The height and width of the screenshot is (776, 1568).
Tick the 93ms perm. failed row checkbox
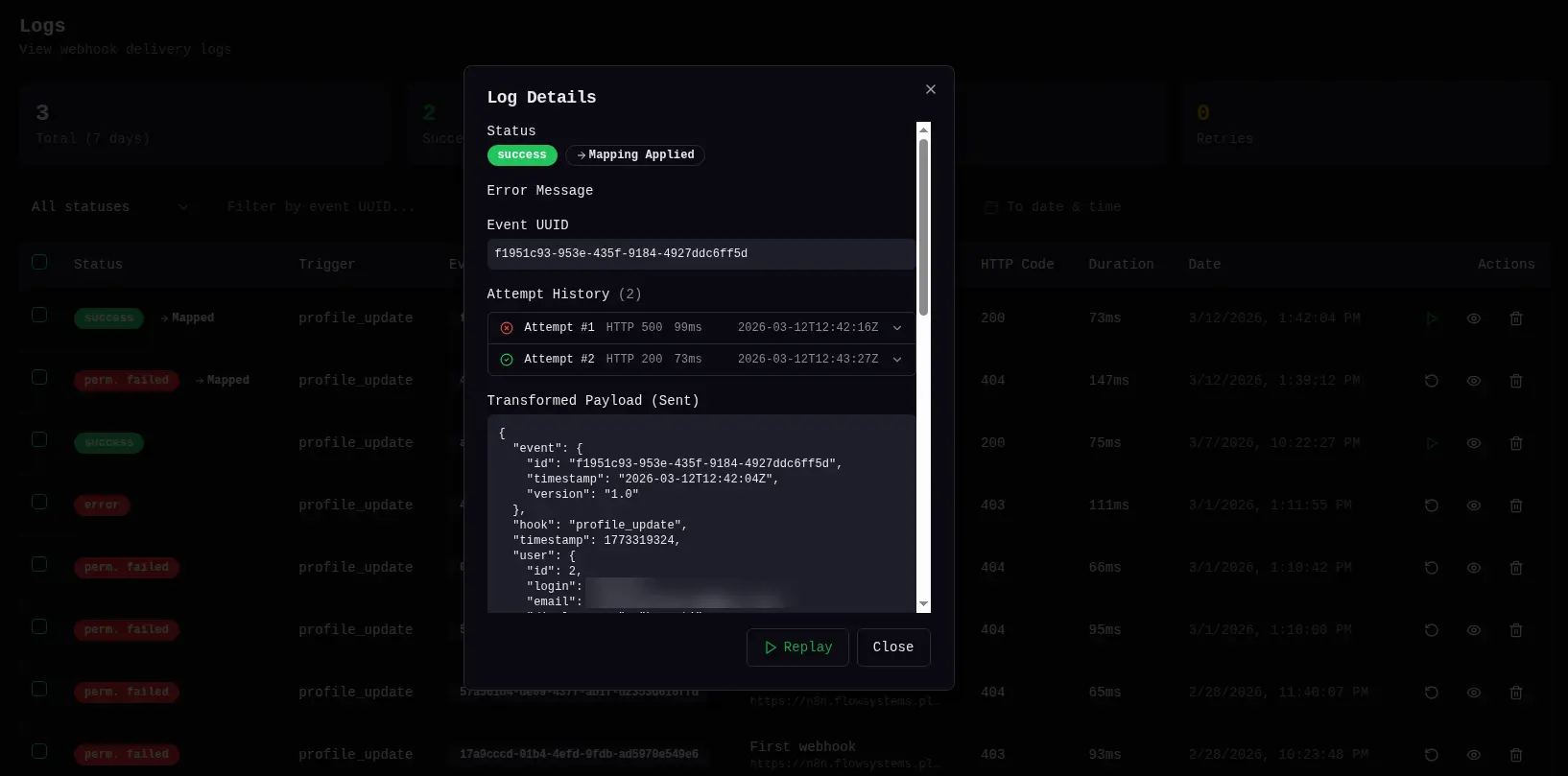[x=39, y=751]
